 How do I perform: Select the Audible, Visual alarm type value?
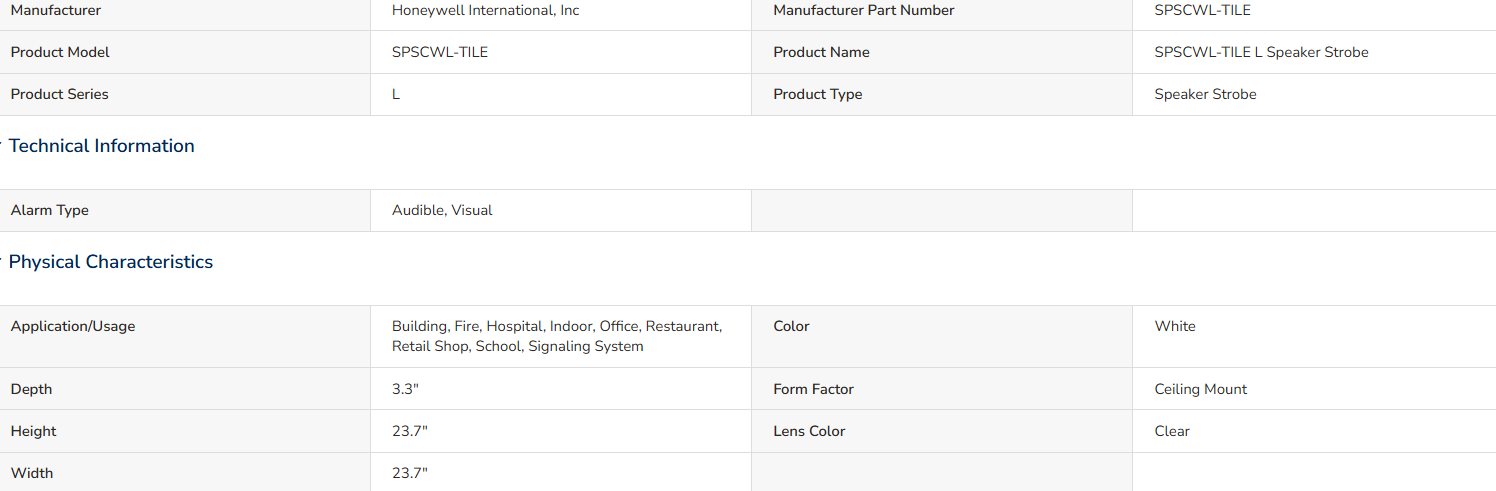(442, 210)
